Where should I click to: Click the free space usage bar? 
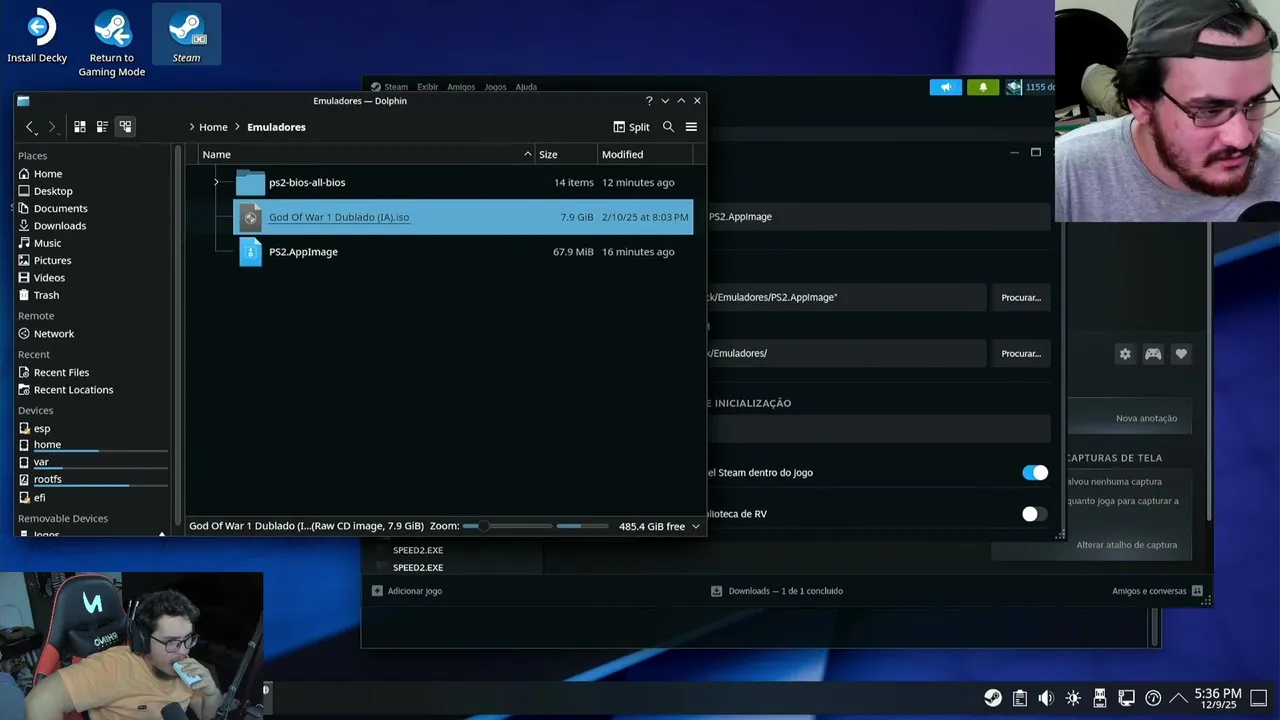pos(582,526)
